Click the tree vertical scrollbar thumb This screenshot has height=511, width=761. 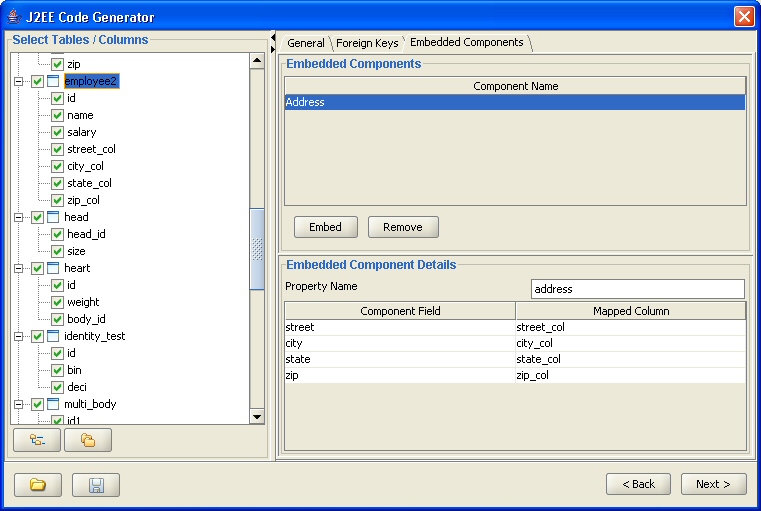pos(257,249)
